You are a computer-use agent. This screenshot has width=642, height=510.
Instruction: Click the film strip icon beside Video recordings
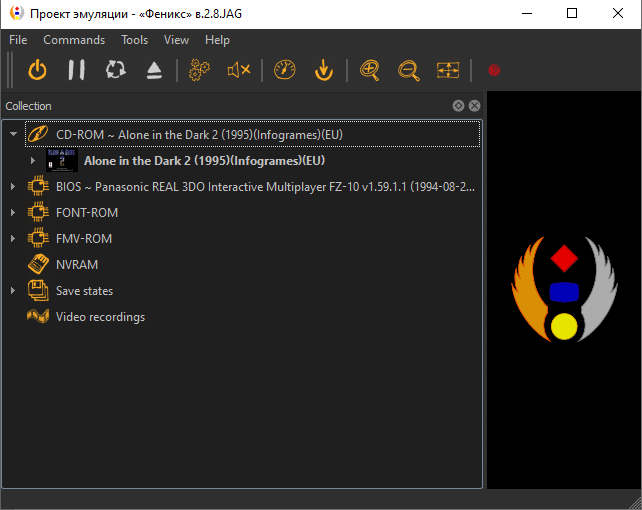(x=38, y=316)
